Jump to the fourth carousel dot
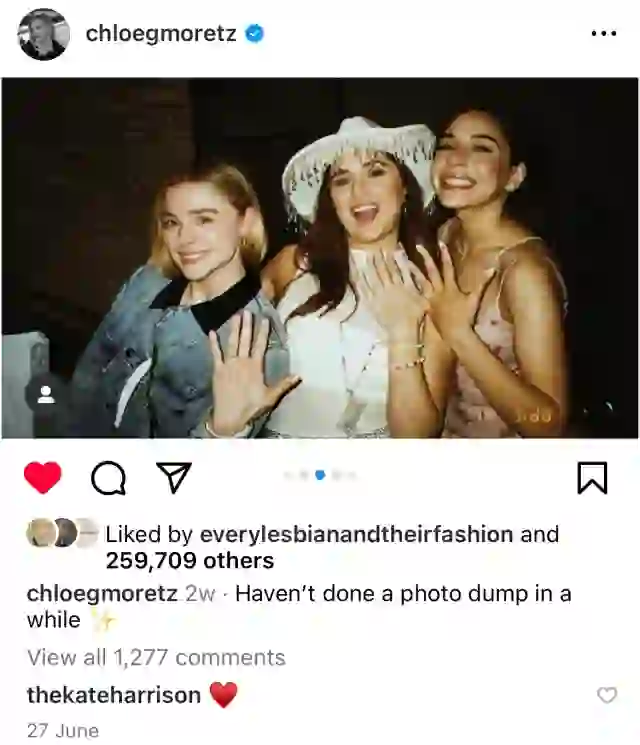Viewport: 640px width, 745px height. click(336, 475)
